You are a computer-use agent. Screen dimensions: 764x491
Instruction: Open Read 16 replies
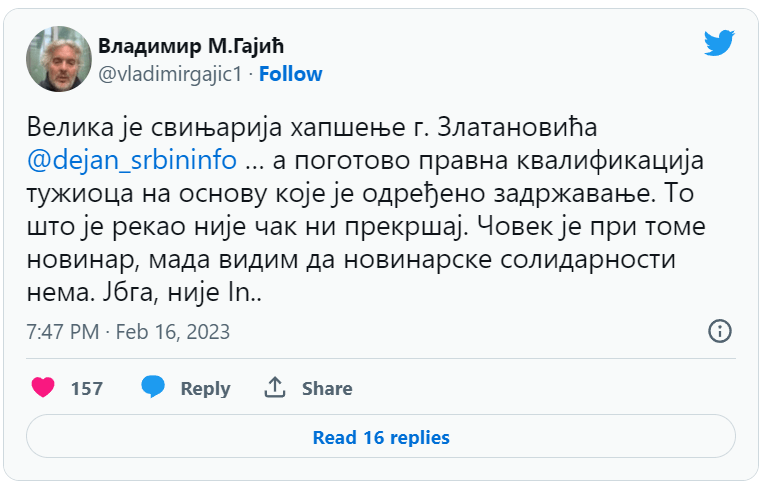point(381,437)
